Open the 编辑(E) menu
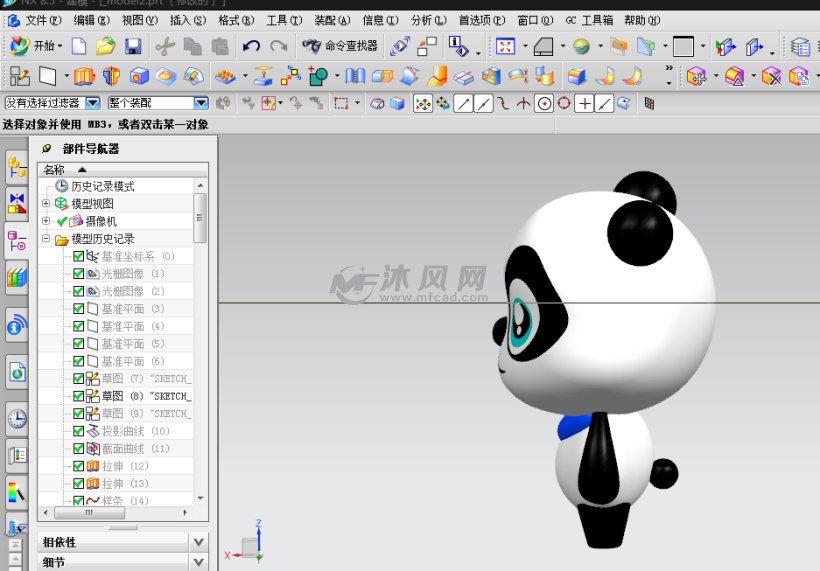Screen dimensions: 820x571 point(92,20)
